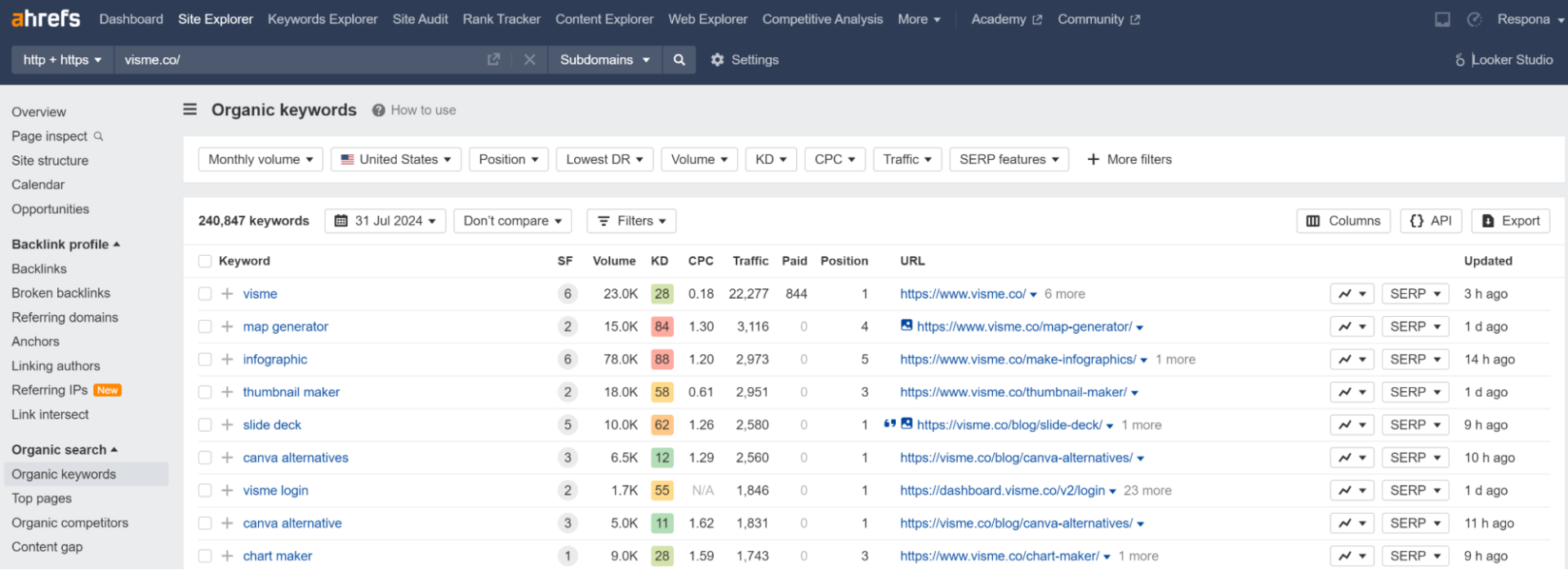
Task: Open SERP dropdown for visme login row
Action: click(x=1415, y=491)
